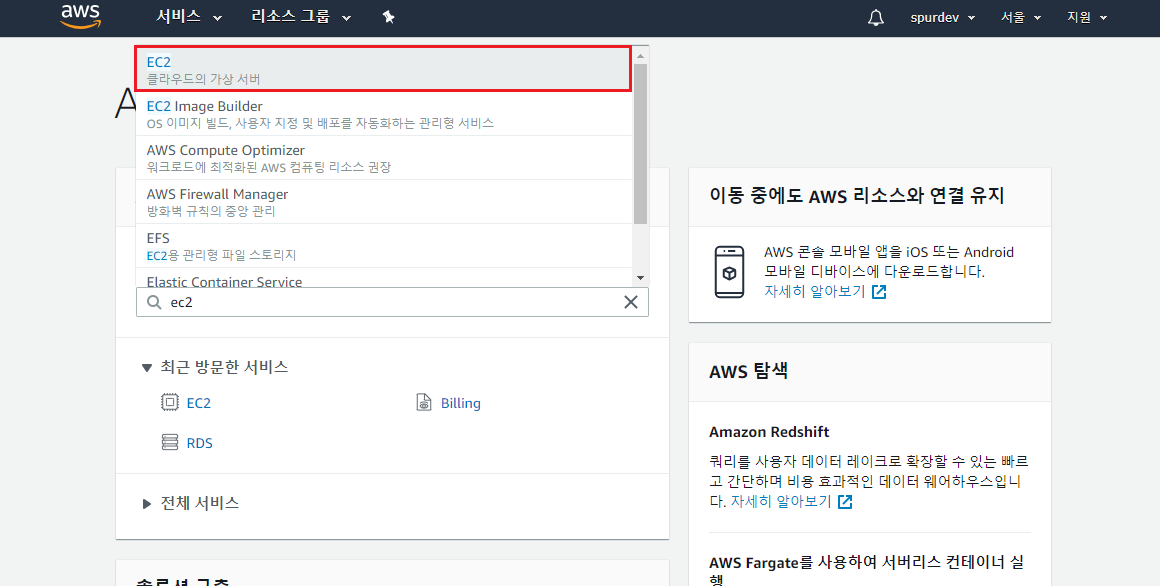Click the Amazon Redshift heading text
Image resolution: width=1160 pixels, height=586 pixels.
pyautogui.click(x=769, y=432)
